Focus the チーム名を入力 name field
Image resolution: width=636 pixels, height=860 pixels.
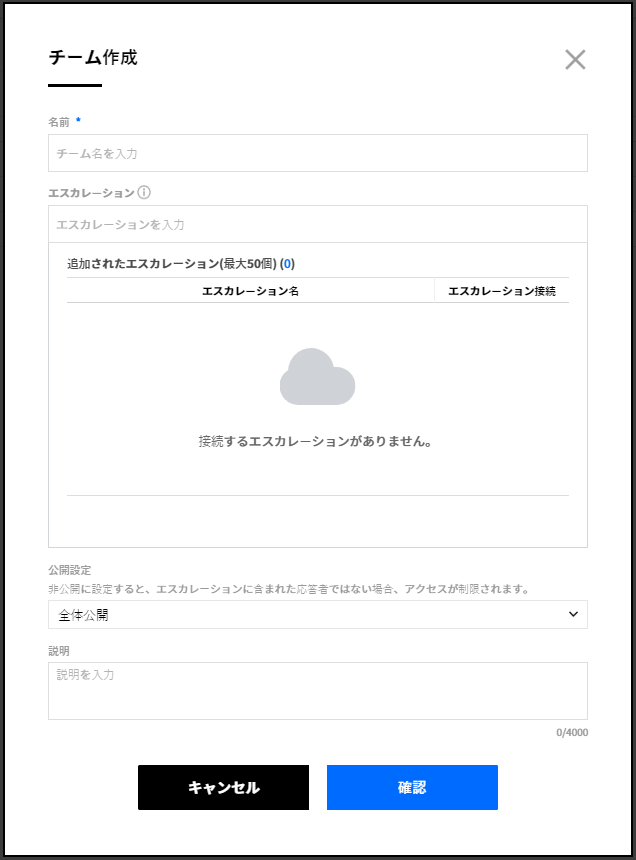click(x=317, y=154)
